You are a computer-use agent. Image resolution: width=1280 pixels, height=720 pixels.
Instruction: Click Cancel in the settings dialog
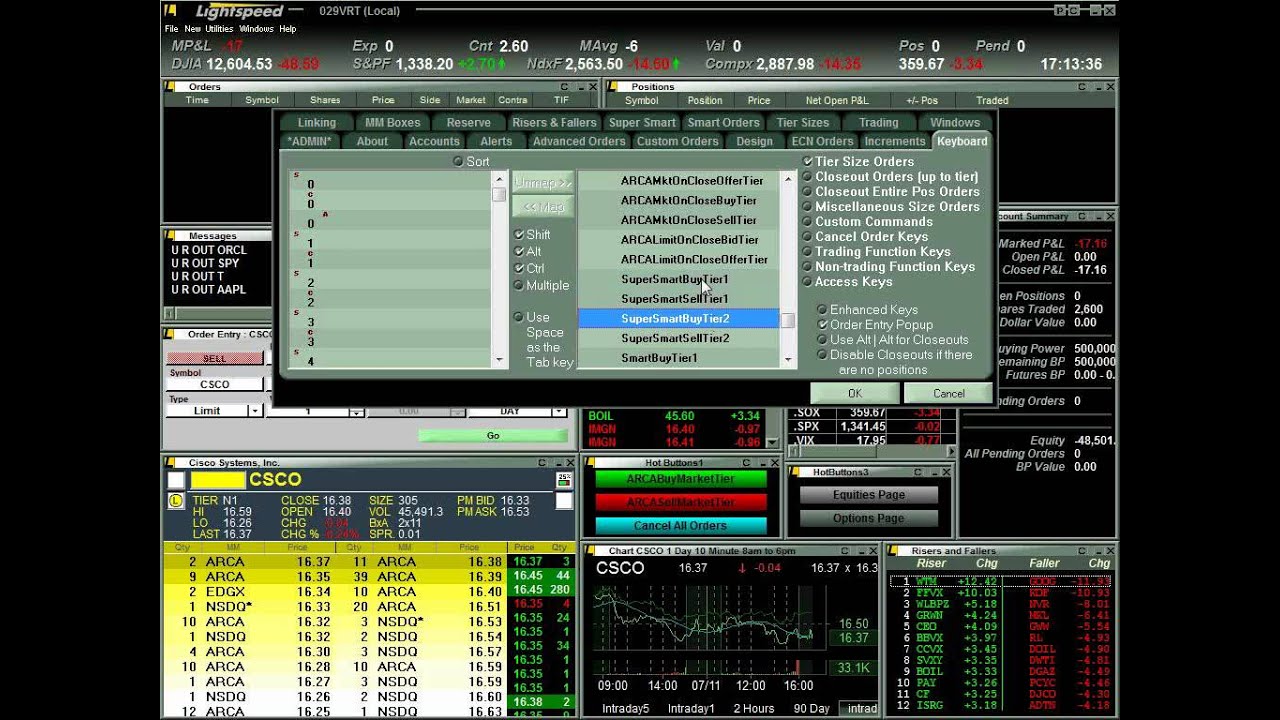pos(948,393)
